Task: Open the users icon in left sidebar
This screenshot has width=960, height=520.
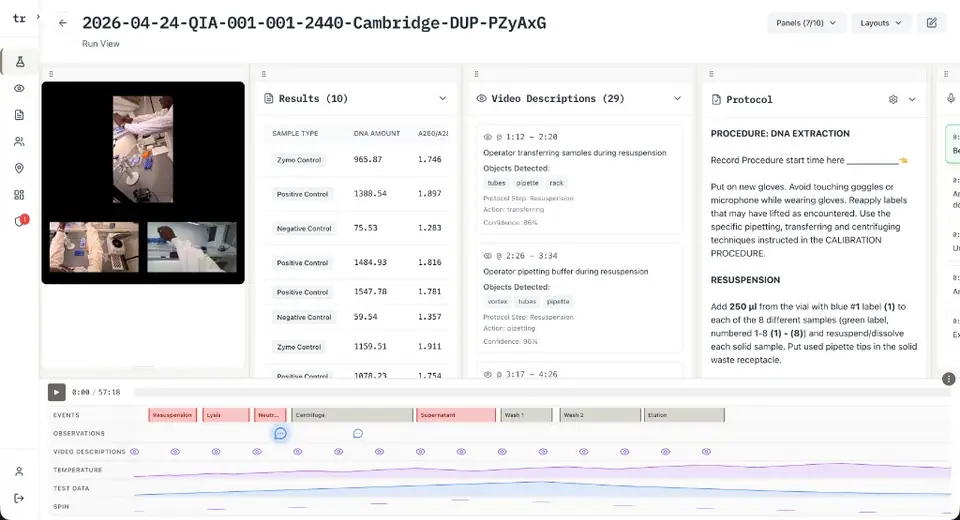Action: pyautogui.click(x=20, y=141)
